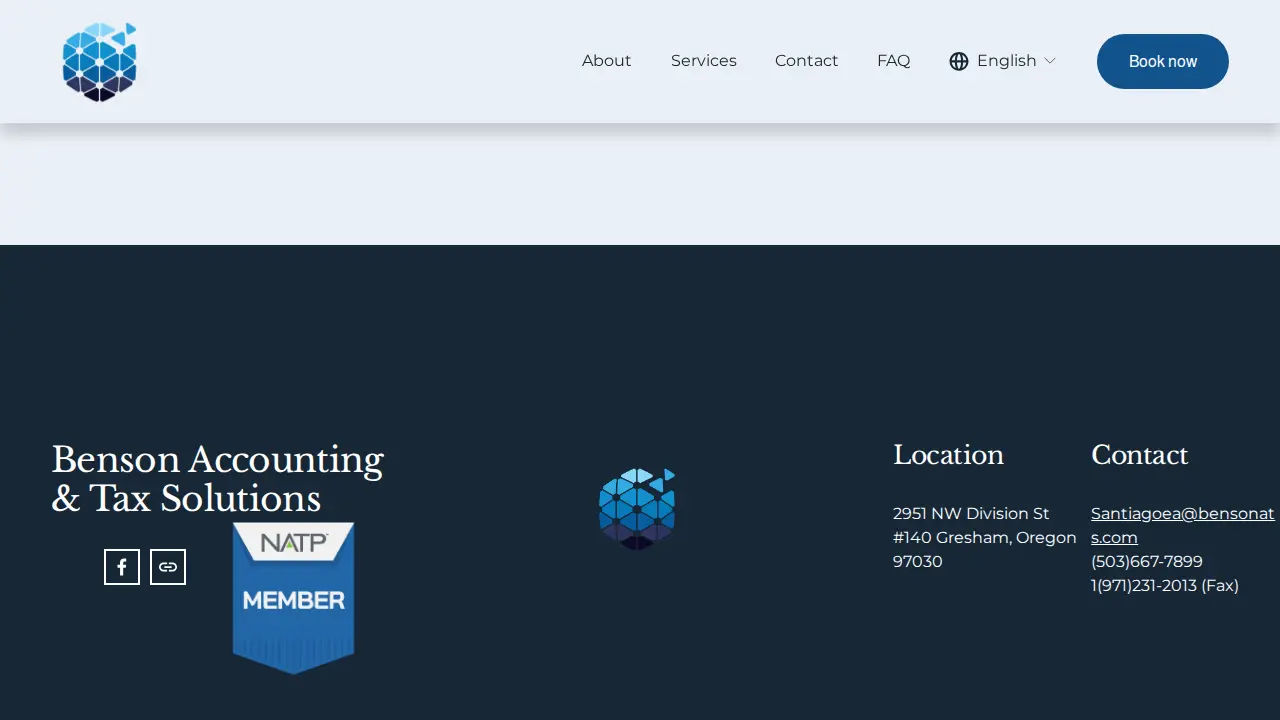Viewport: 1280px width, 720px height.
Task: Open the Santiagoea email address link
Action: coord(1183,525)
